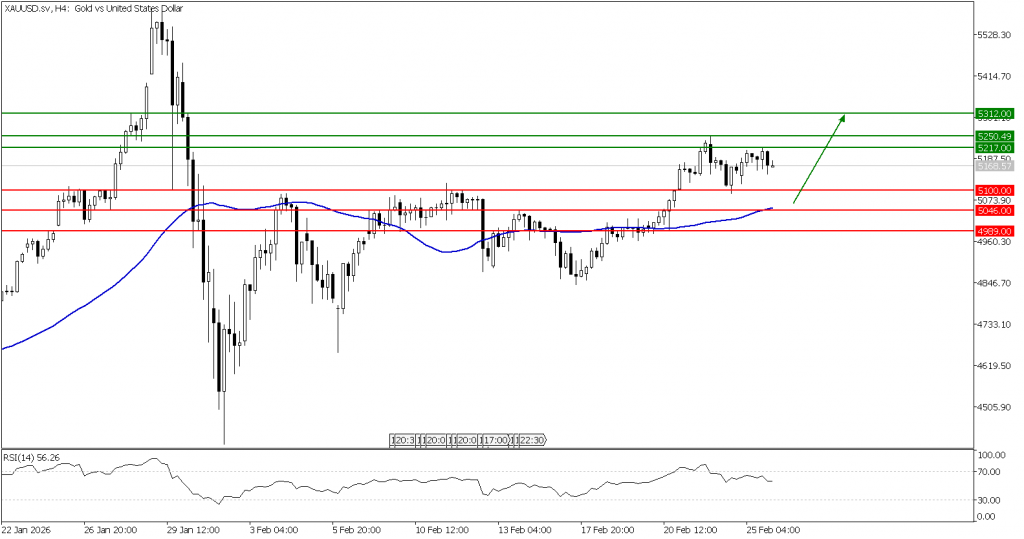Click the 5528.30 price scale value

pyautogui.click(x=994, y=35)
